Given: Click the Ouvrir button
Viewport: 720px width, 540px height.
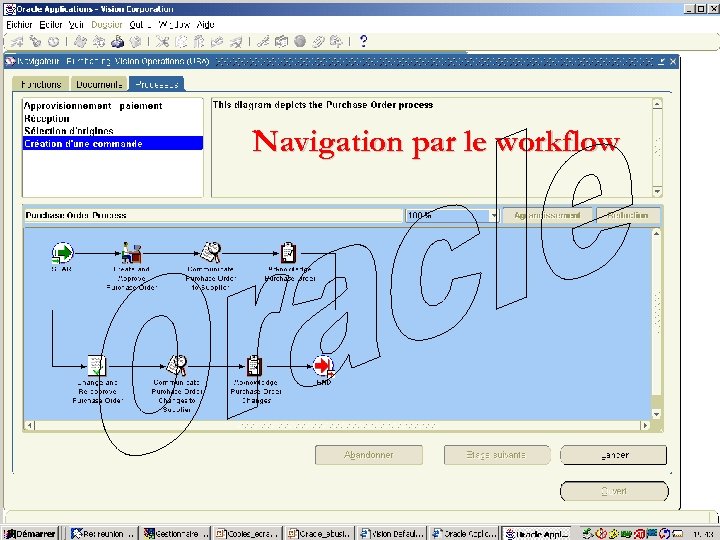Looking at the screenshot, I should [614, 491].
